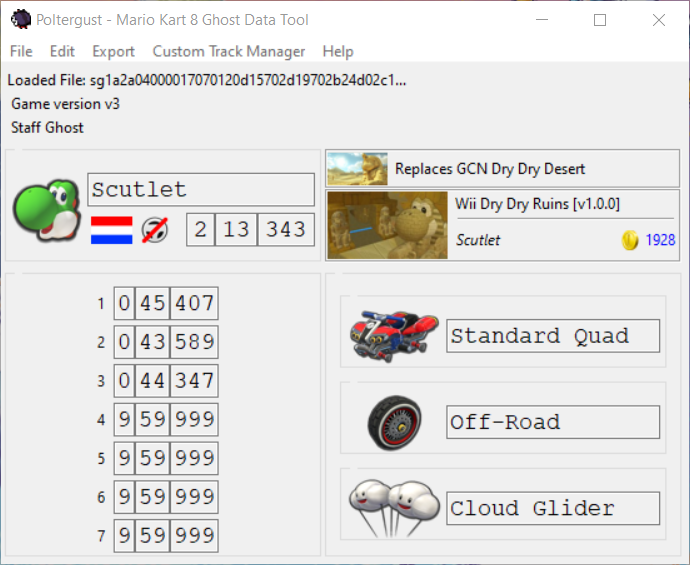Click total time milliseconds field 343
Image resolution: width=690 pixels, height=565 pixels.
point(286,230)
